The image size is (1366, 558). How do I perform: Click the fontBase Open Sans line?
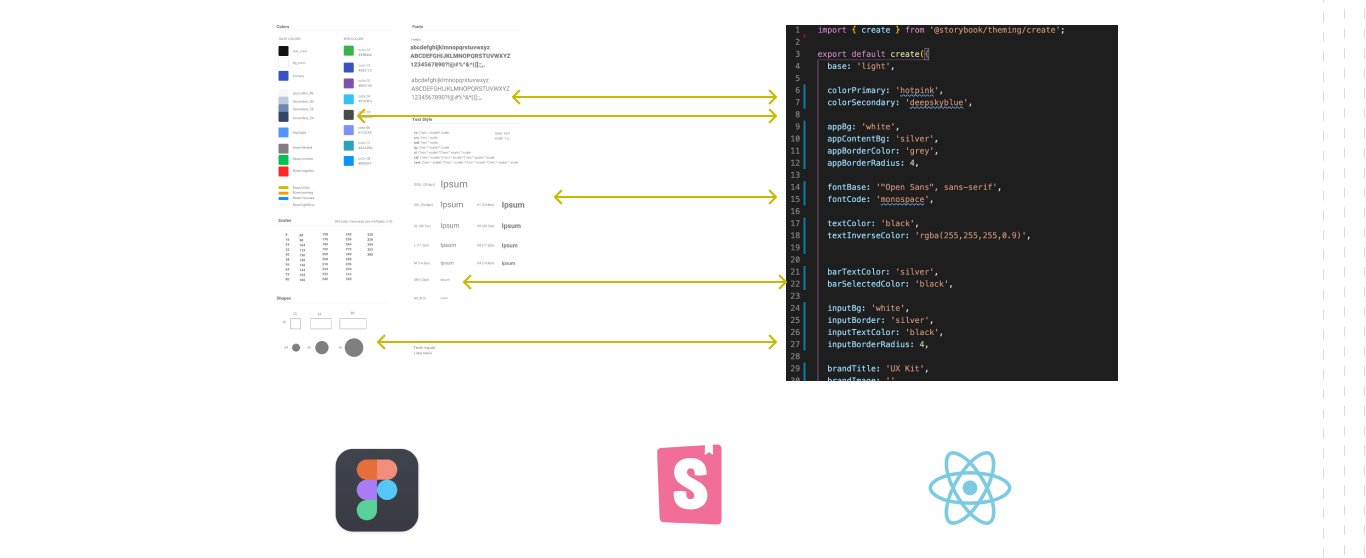pos(914,187)
